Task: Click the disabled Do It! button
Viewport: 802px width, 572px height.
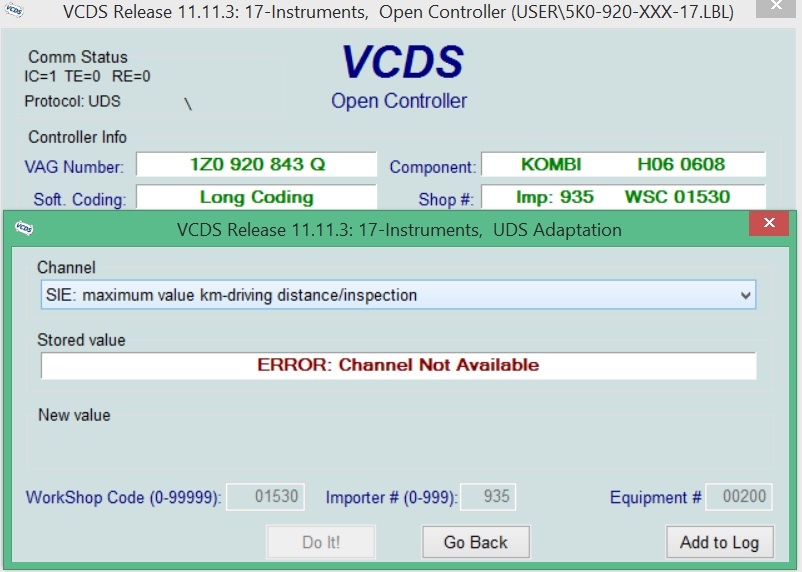Action: pyautogui.click(x=321, y=542)
